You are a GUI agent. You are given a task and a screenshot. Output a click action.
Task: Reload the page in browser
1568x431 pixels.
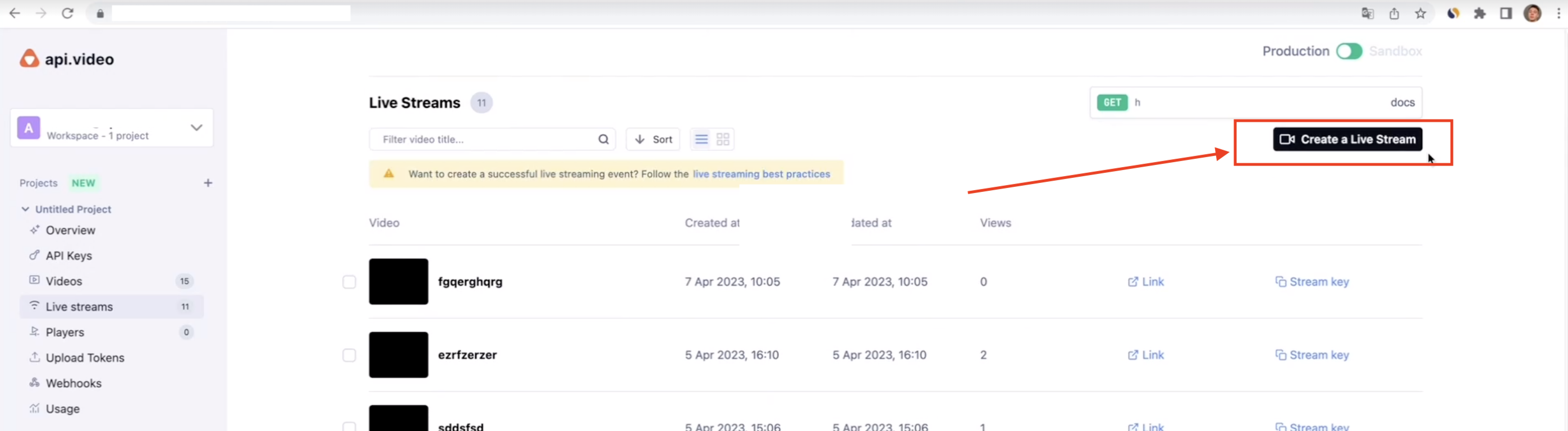pyautogui.click(x=67, y=13)
